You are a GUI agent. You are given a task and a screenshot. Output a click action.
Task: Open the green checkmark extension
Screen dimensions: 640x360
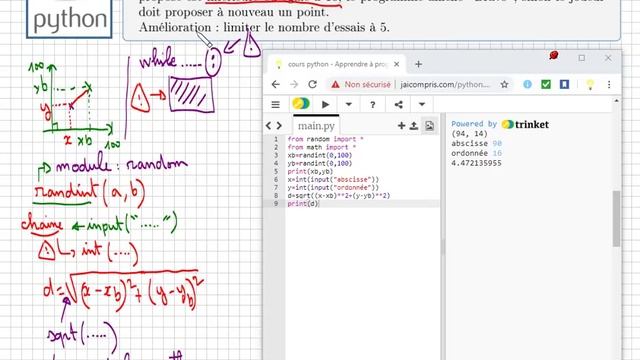[546, 84]
